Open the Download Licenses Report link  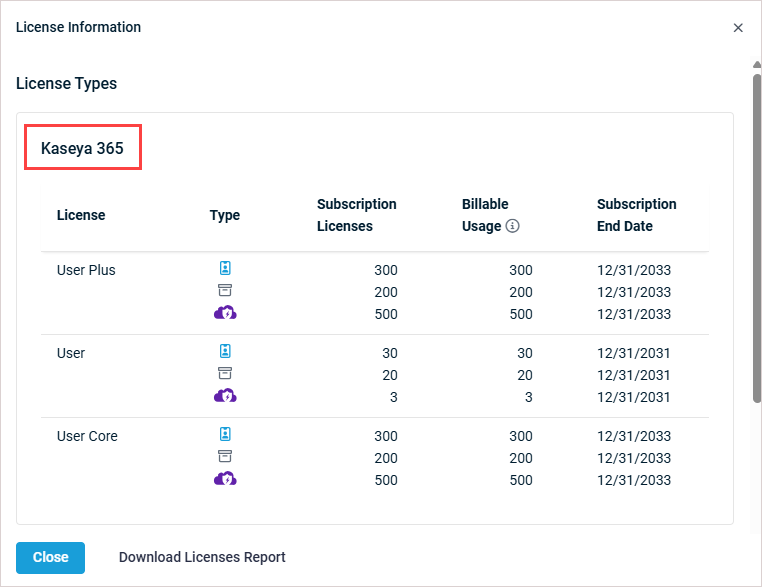pos(202,557)
